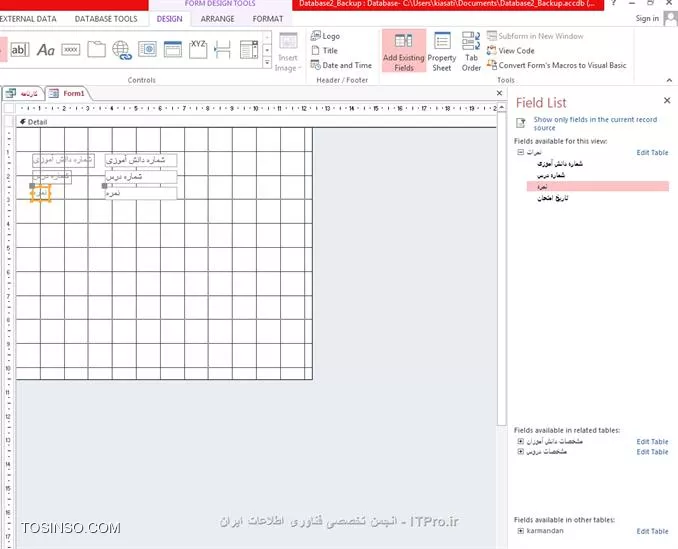The width and height of the screenshot is (678, 549).
Task: Close the Form1 document window
Action: pyautogui.click(x=499, y=93)
